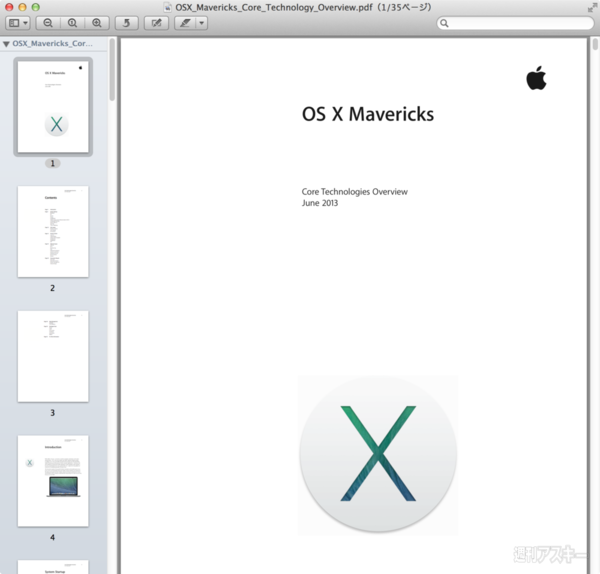600x574 pixels.
Task: Maximize the window with green button
Action: [36, 7]
